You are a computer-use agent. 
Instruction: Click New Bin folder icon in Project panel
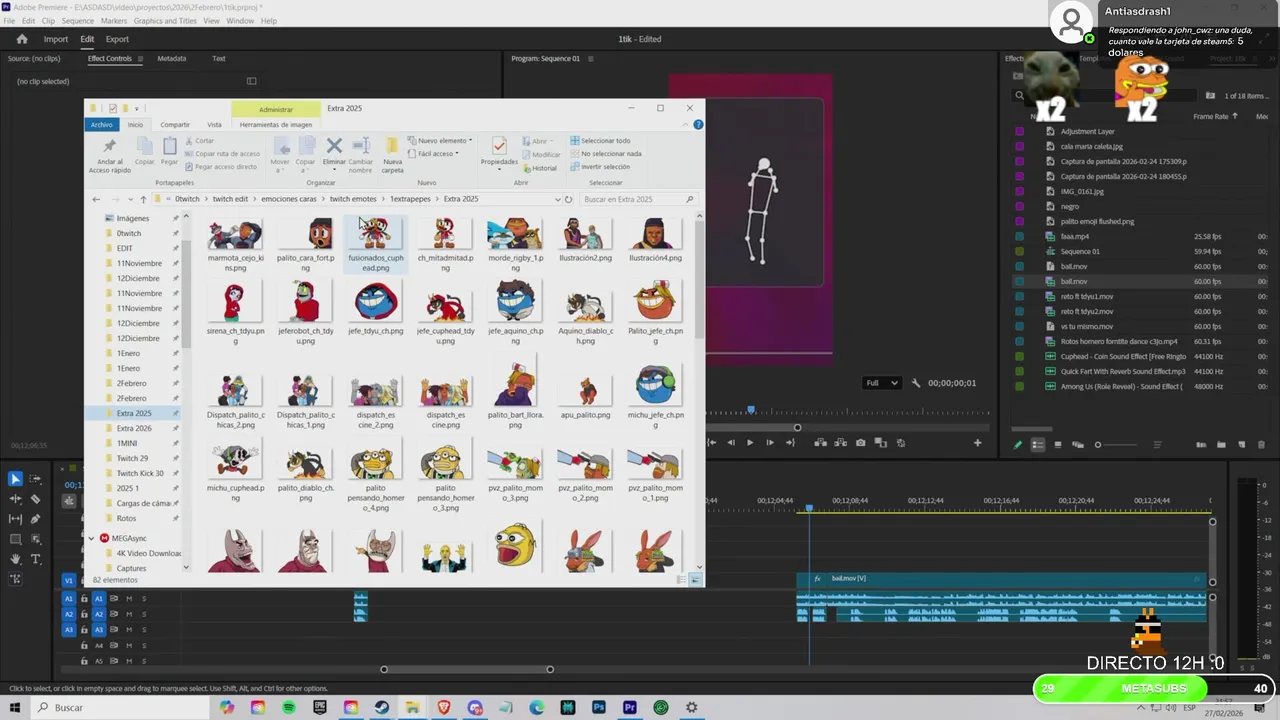point(1221,445)
